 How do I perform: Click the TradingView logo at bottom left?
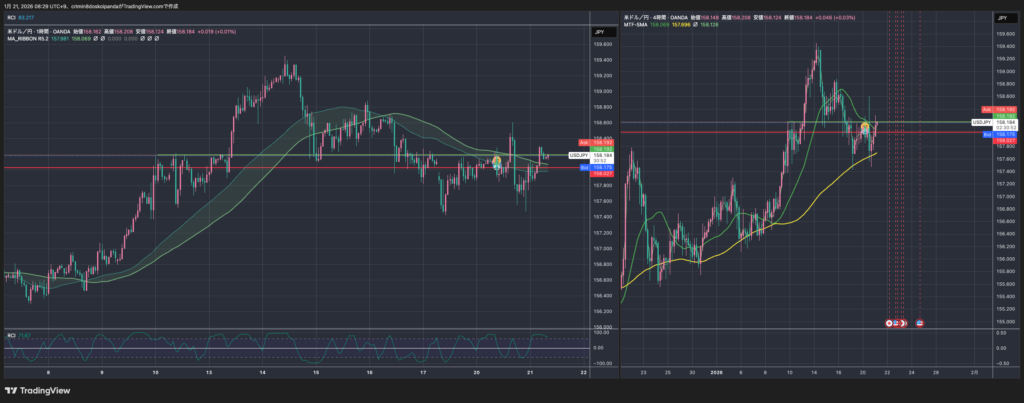pyautogui.click(x=32, y=391)
